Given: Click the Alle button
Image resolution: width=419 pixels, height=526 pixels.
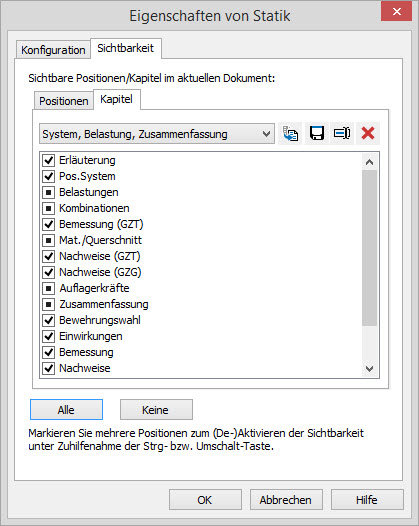Looking at the screenshot, I should (x=66, y=410).
